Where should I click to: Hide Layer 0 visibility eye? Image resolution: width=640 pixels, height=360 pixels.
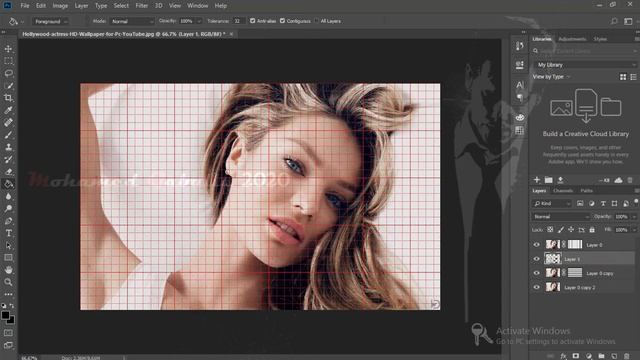[536, 245]
